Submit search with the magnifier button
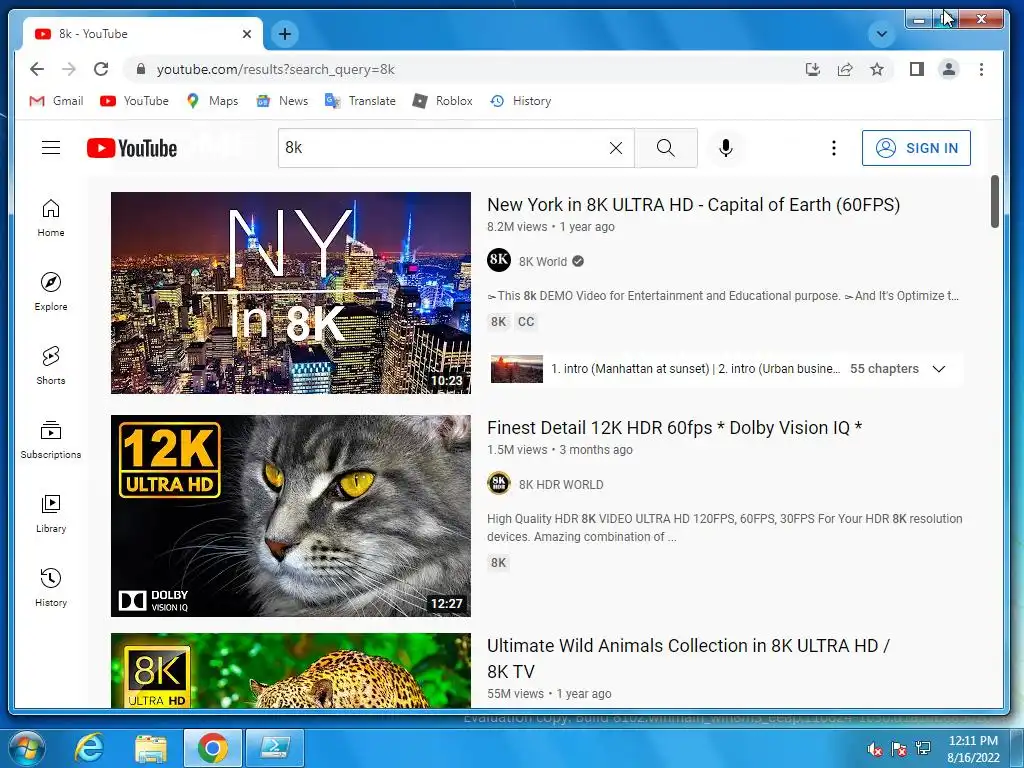 click(x=665, y=148)
